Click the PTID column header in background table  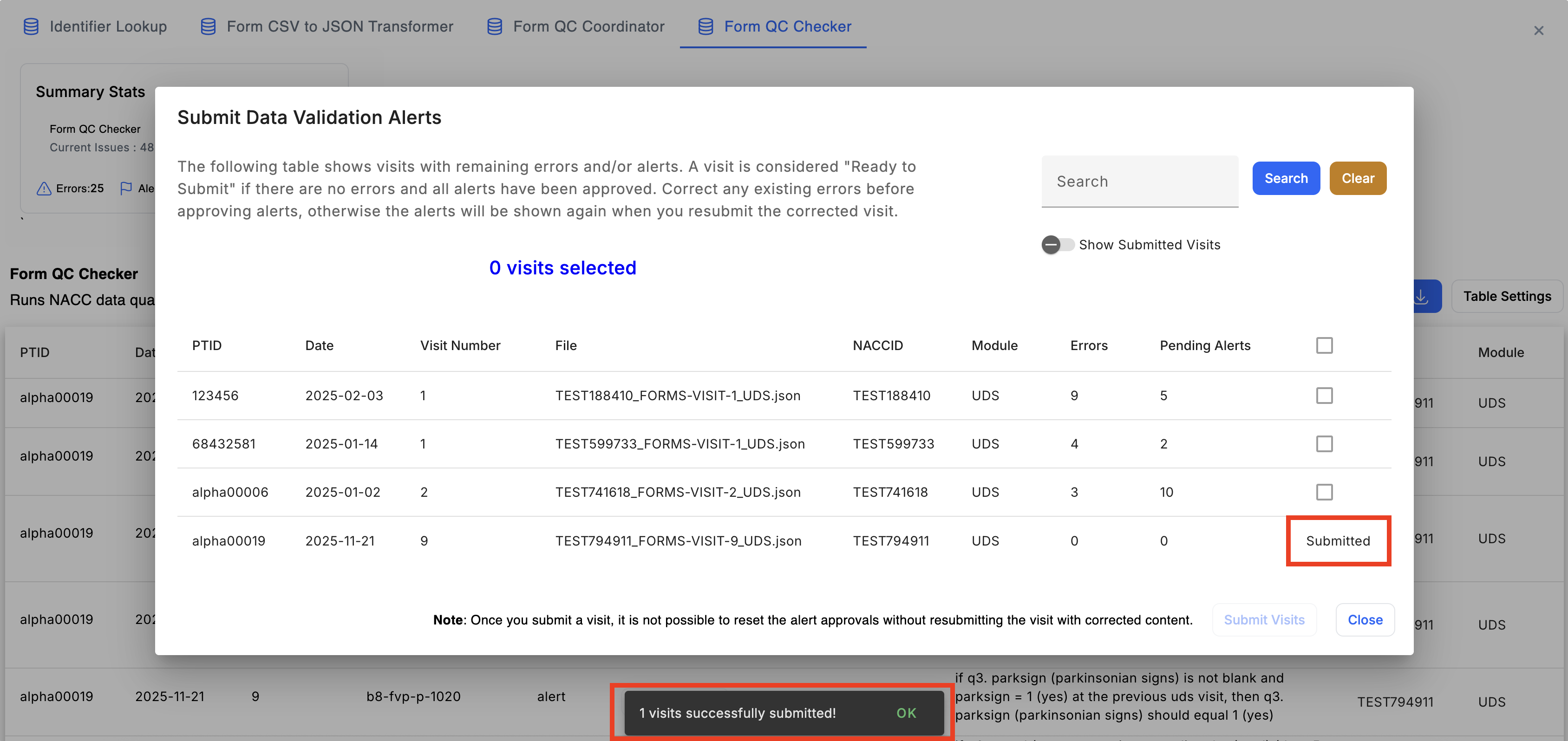(35, 352)
